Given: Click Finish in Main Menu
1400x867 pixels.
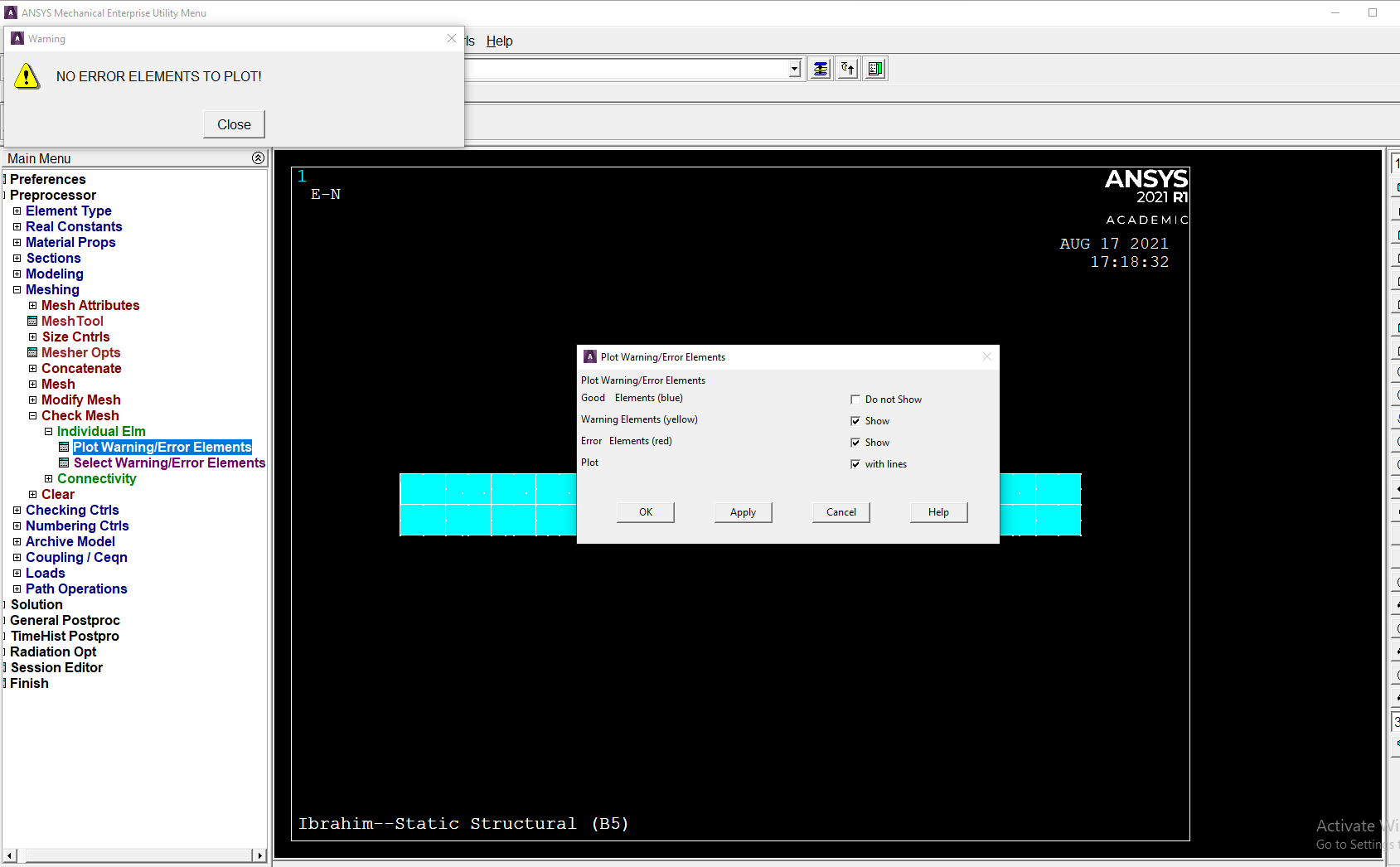Looking at the screenshot, I should [x=29, y=684].
